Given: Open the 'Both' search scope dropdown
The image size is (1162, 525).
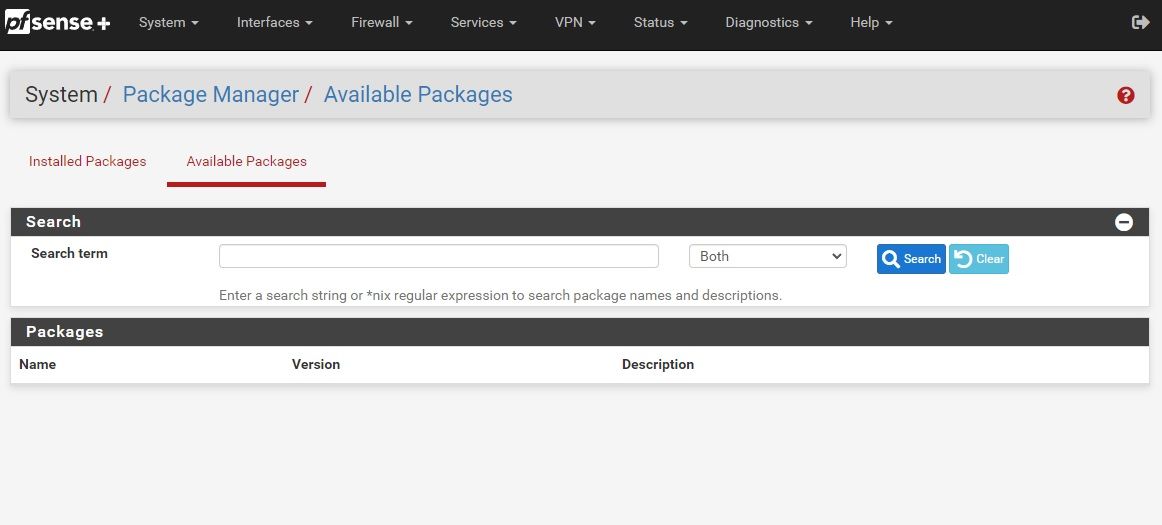Looking at the screenshot, I should point(767,256).
